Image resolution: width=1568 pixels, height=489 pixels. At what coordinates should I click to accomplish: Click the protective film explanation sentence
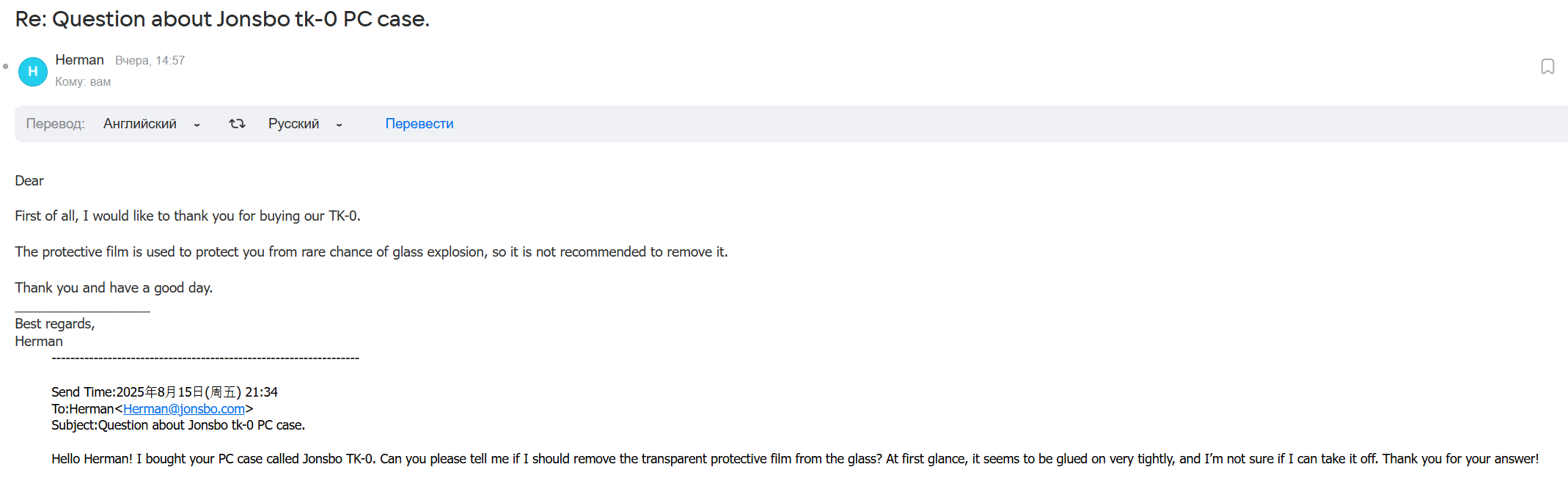[x=371, y=252]
